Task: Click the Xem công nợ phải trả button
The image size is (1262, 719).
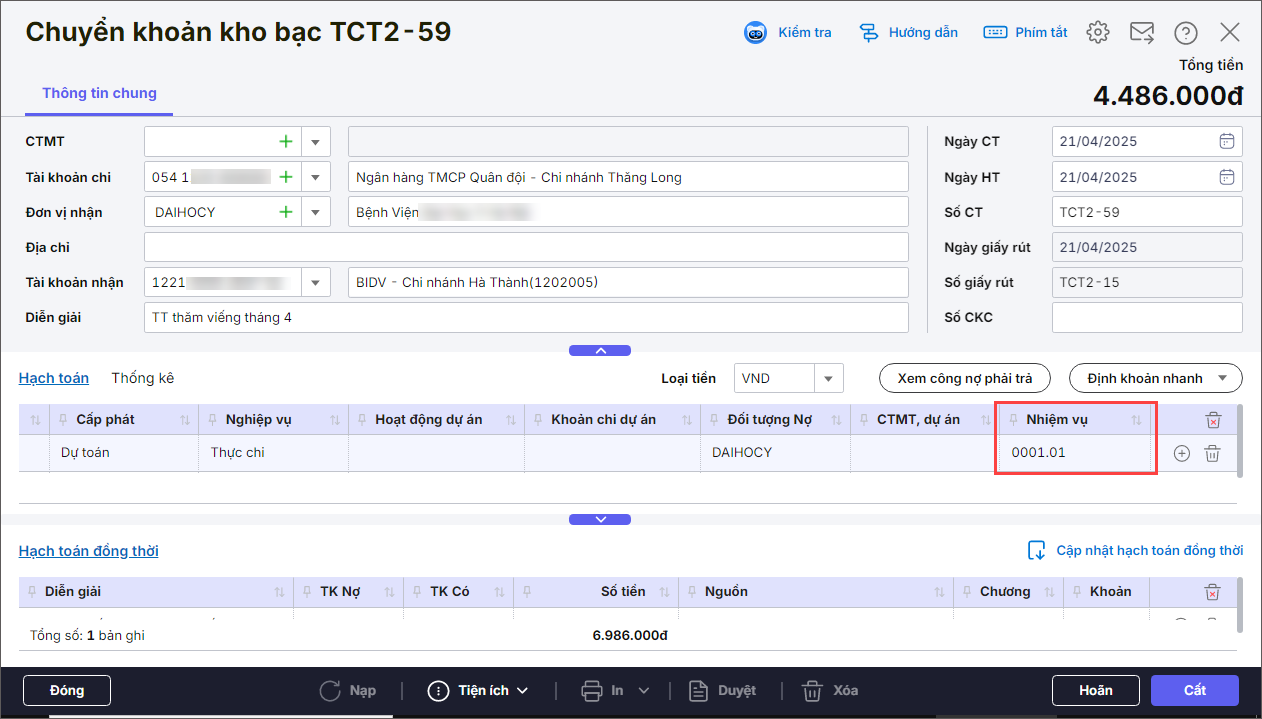Action: [963, 378]
